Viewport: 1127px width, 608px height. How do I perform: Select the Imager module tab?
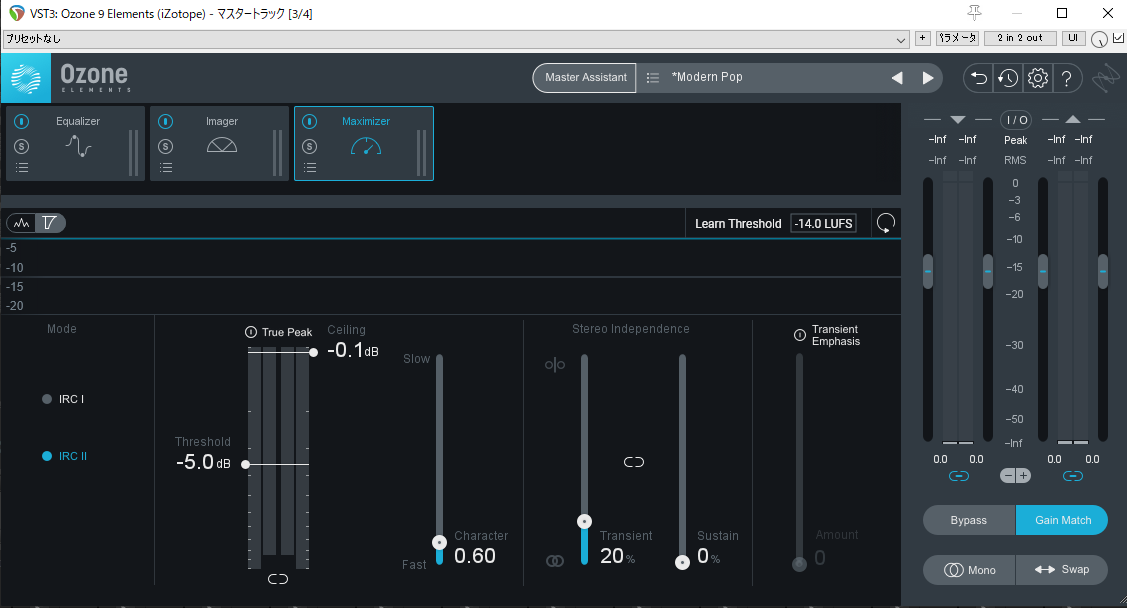click(219, 143)
